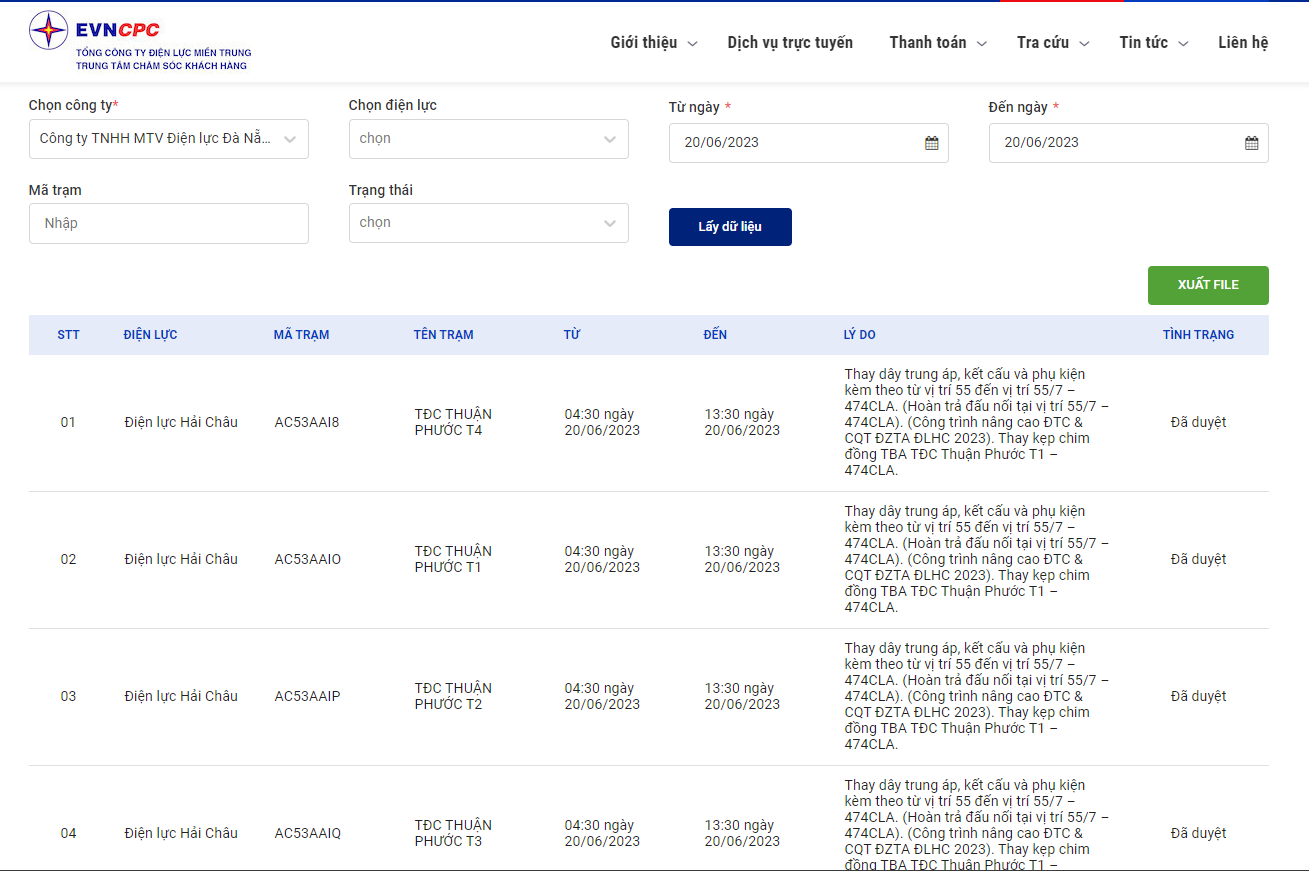
Task: Click row number 02
Action: pyautogui.click(x=68, y=559)
